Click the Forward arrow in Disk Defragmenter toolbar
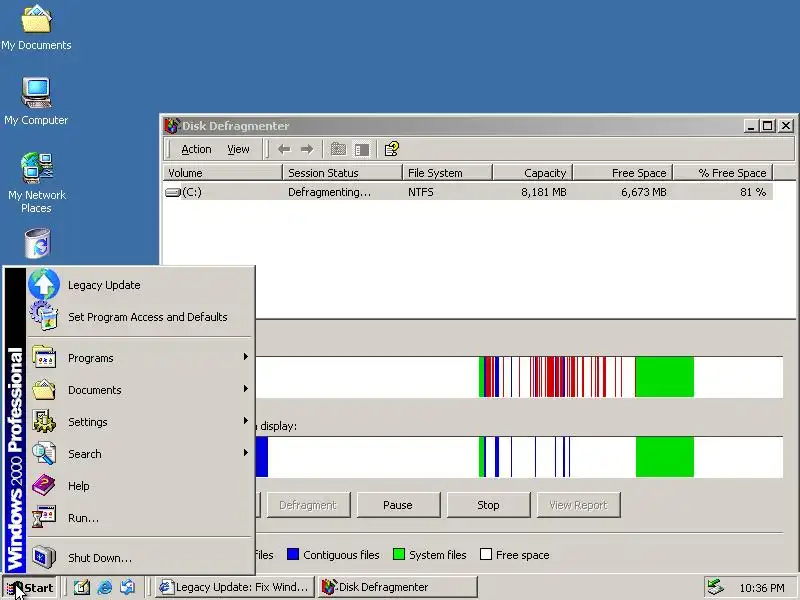This screenshot has width=800, height=600. pyautogui.click(x=307, y=149)
